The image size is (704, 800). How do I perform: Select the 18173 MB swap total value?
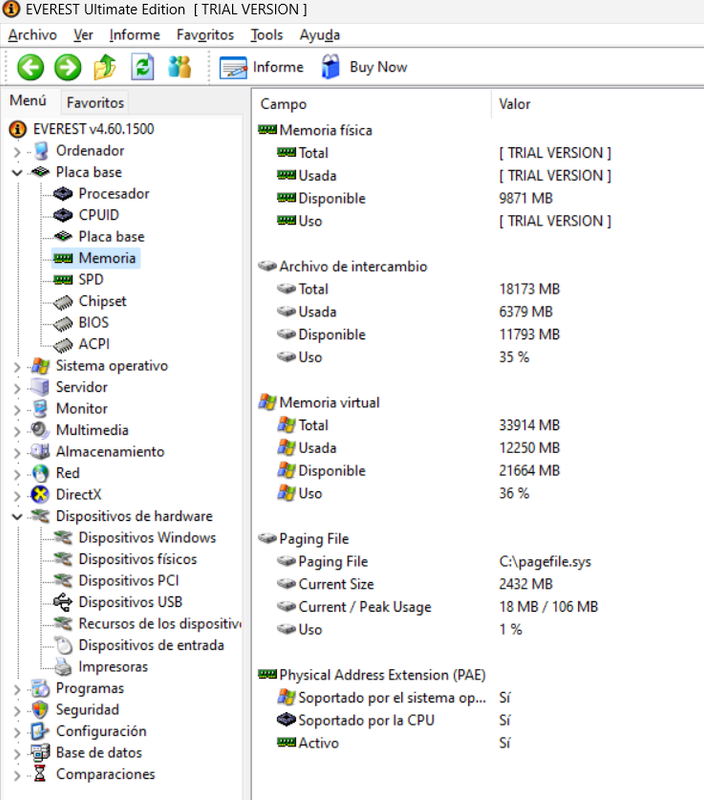point(529,289)
